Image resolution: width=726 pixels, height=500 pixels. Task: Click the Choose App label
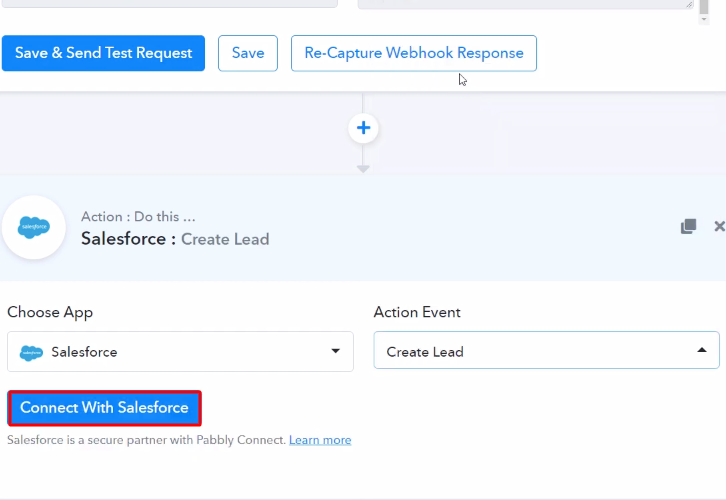50,312
